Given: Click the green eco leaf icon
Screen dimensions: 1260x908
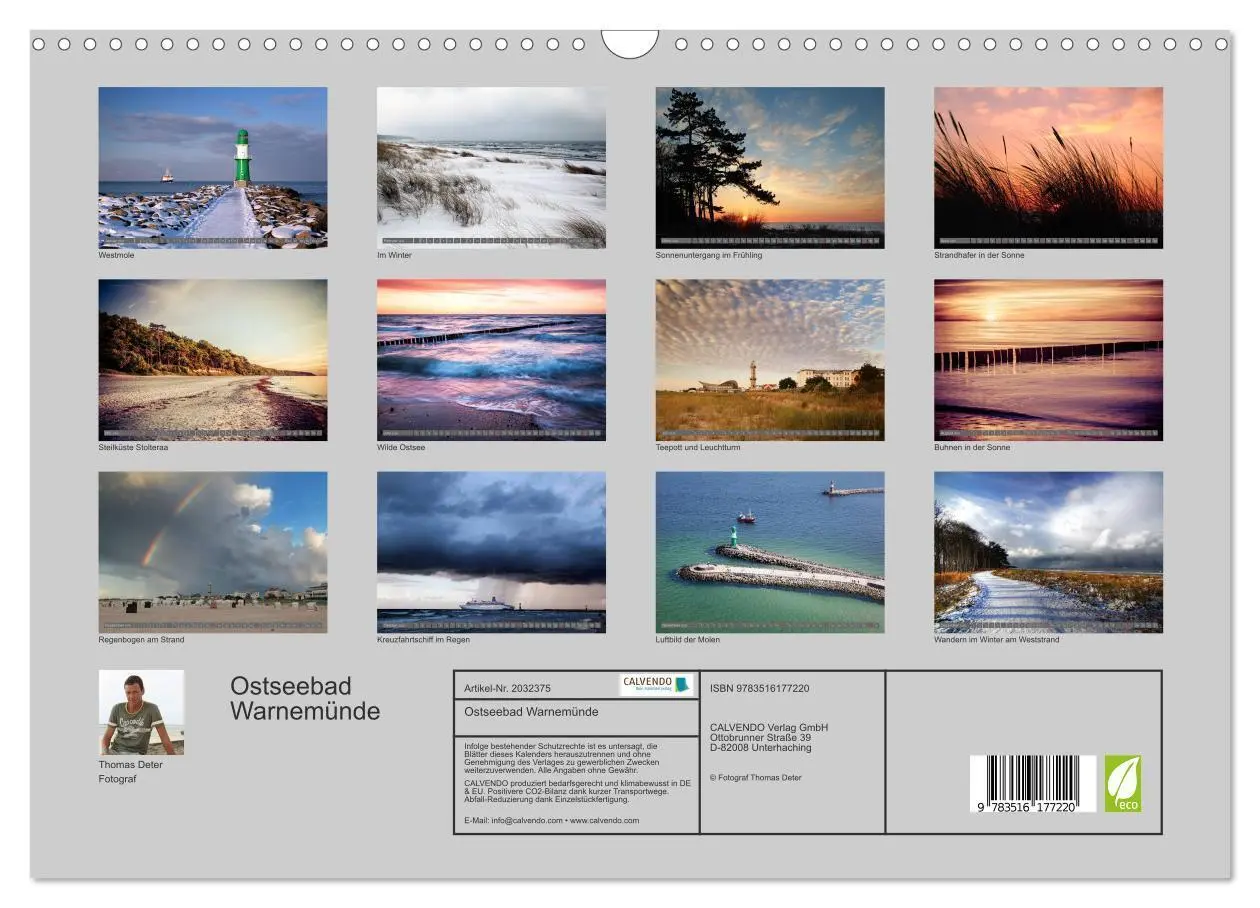Looking at the screenshot, I should pyautogui.click(x=1123, y=783).
